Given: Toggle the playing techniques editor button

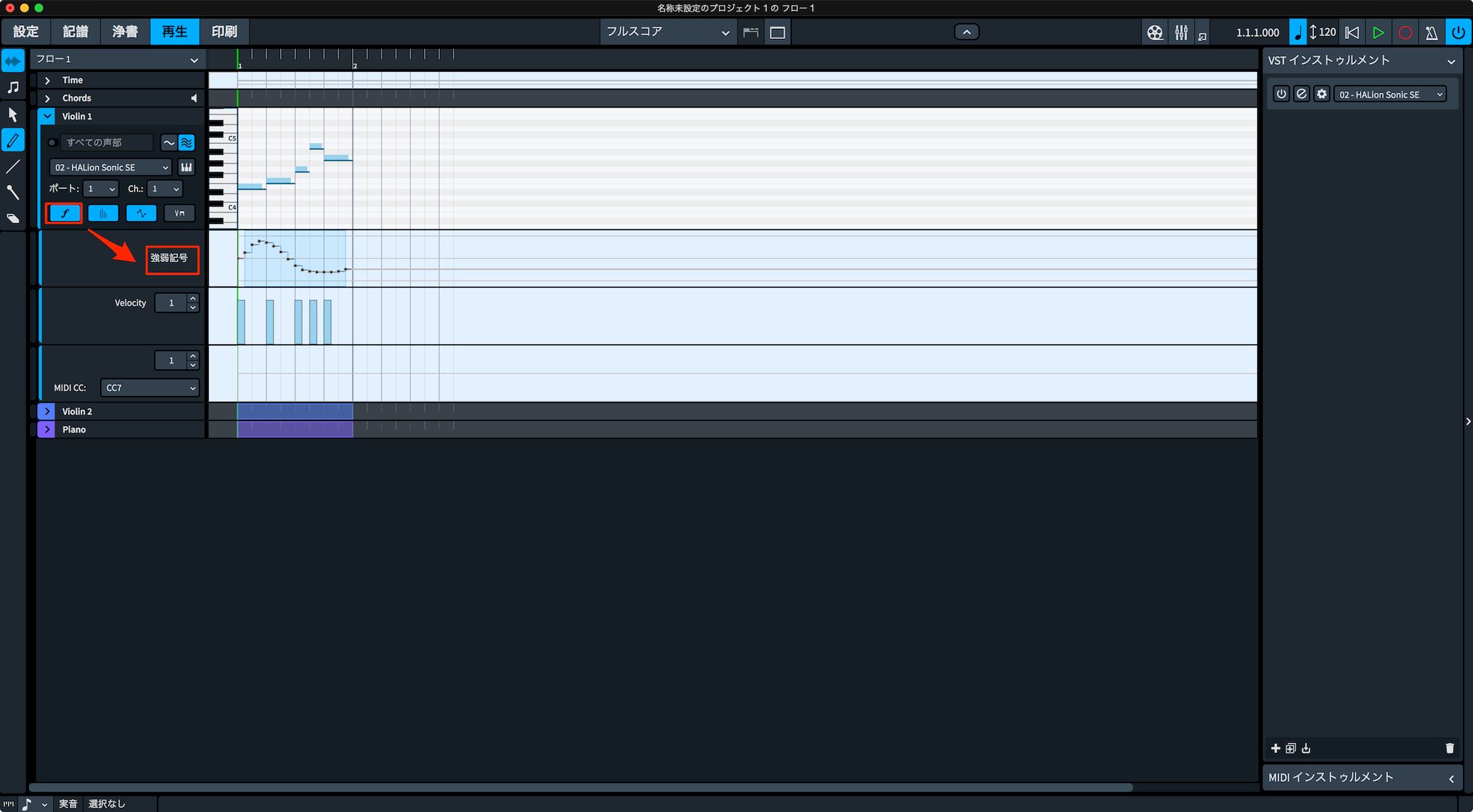Looking at the screenshot, I should tap(179, 213).
